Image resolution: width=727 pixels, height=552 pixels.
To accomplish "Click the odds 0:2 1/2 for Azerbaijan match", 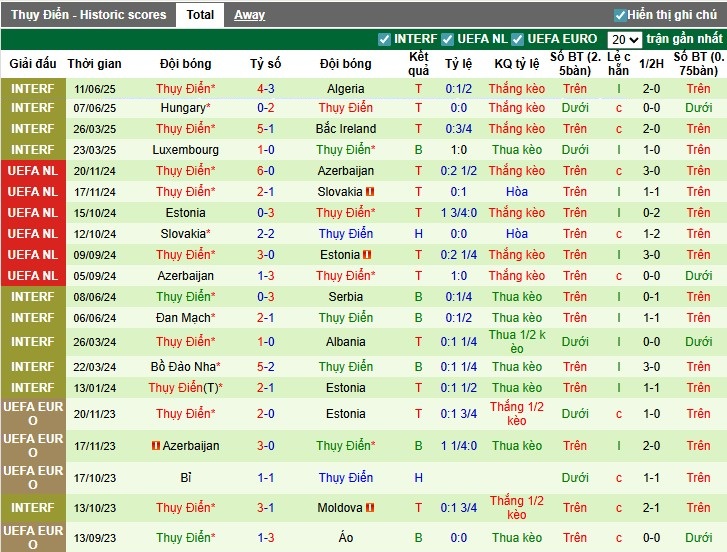I will [x=459, y=171].
